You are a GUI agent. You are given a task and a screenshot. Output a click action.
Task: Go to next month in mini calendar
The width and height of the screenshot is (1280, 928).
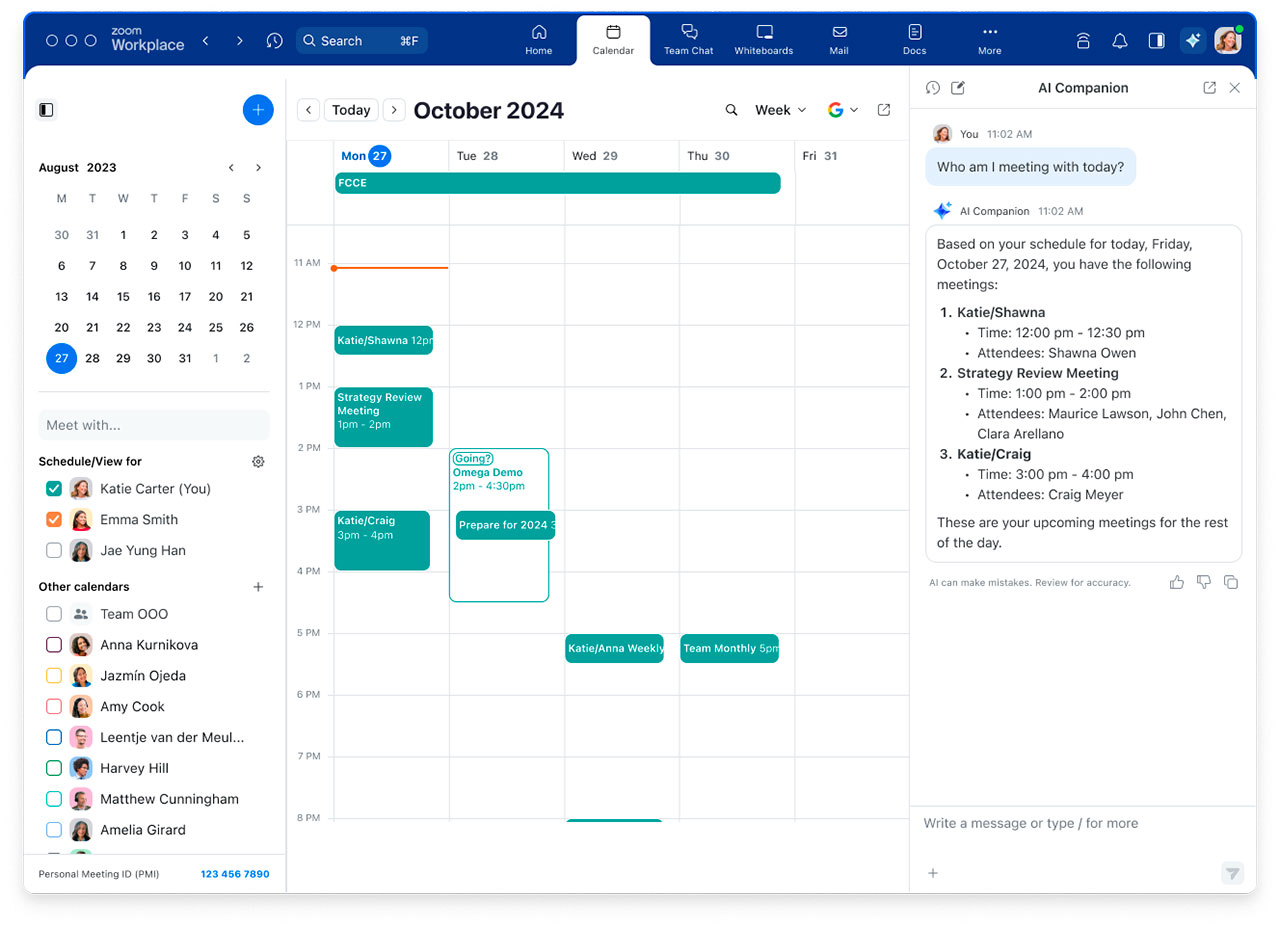point(259,168)
